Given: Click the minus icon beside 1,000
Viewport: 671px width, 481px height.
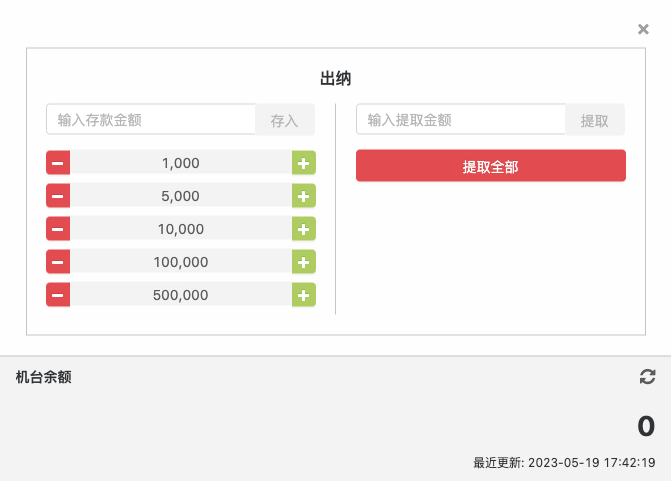Looking at the screenshot, I should pos(58,163).
